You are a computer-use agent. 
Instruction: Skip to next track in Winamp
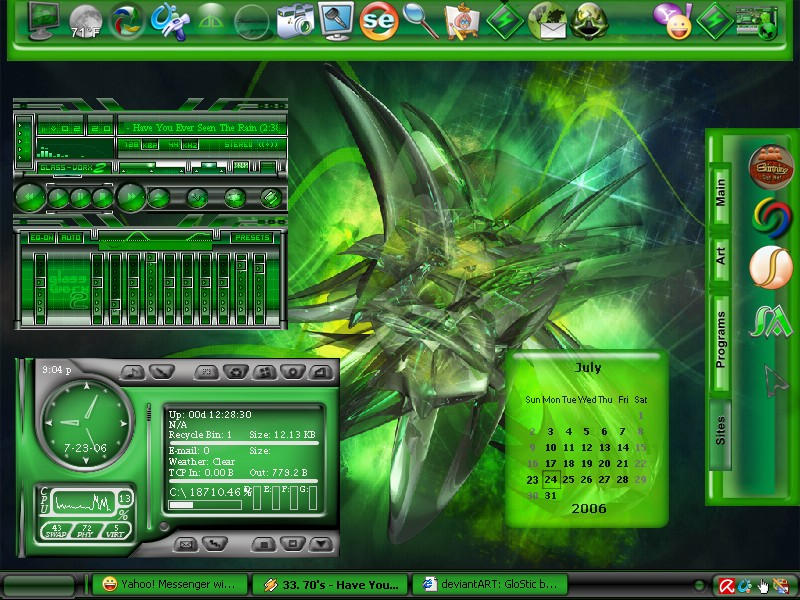pyautogui.click(x=131, y=197)
